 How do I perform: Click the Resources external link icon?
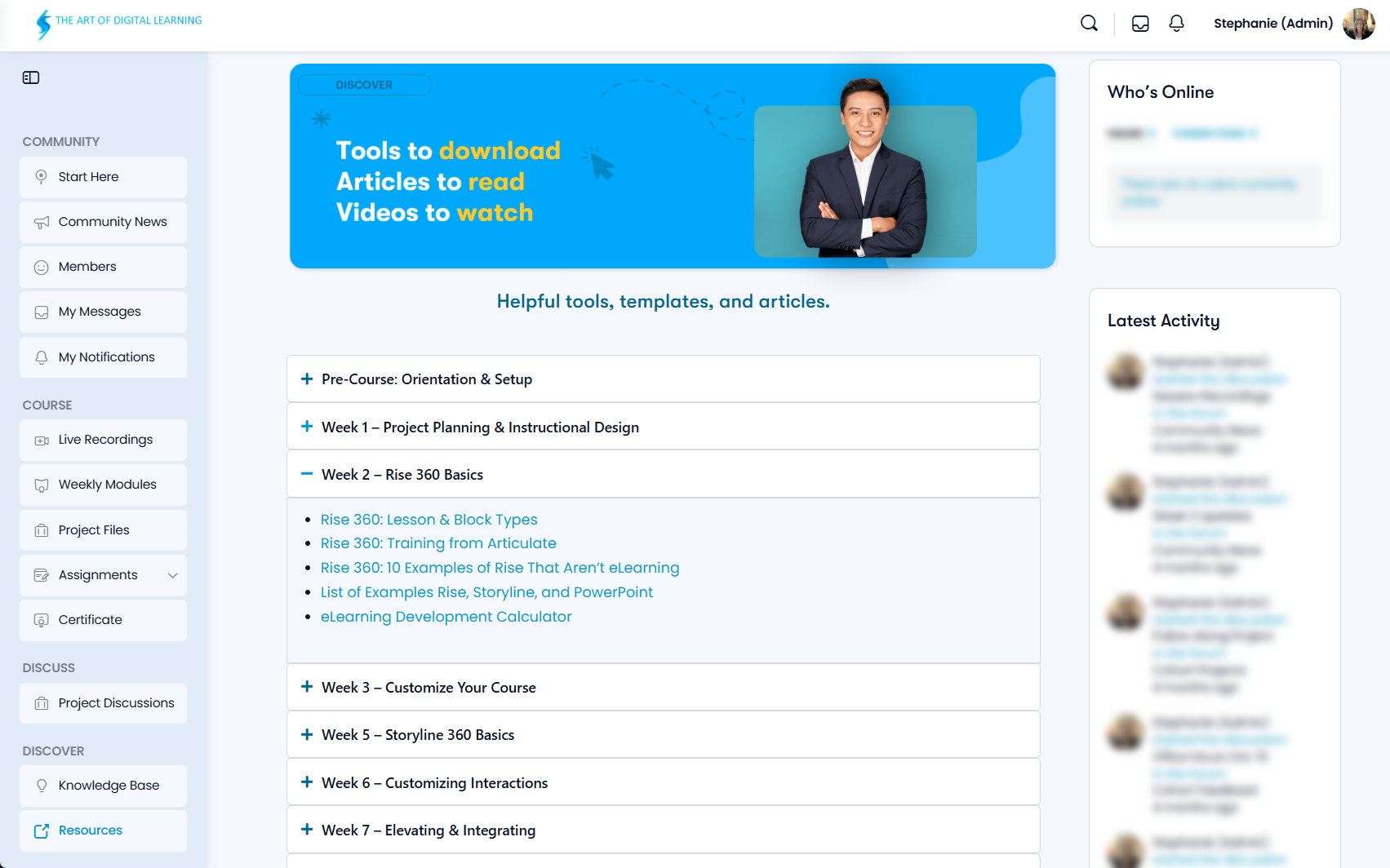(x=42, y=831)
